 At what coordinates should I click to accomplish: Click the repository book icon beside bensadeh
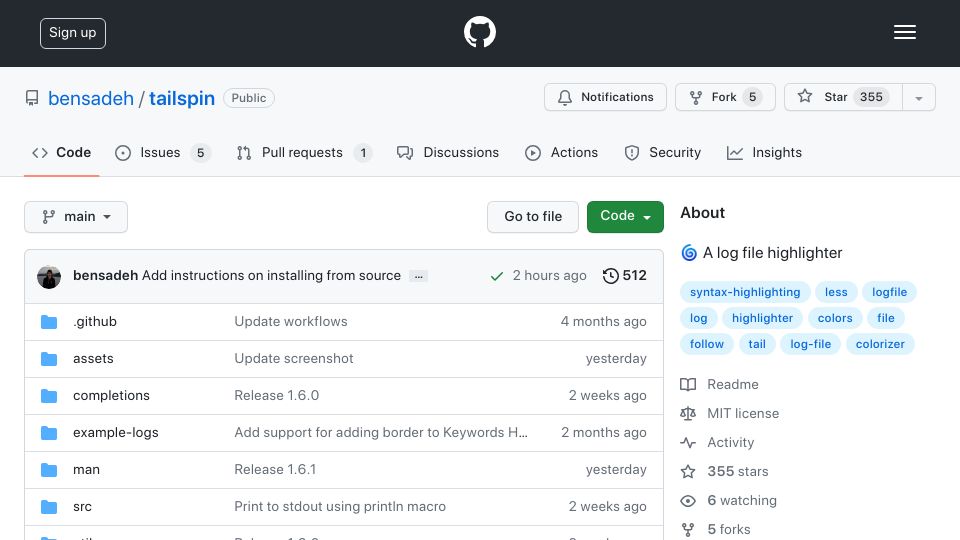(32, 98)
